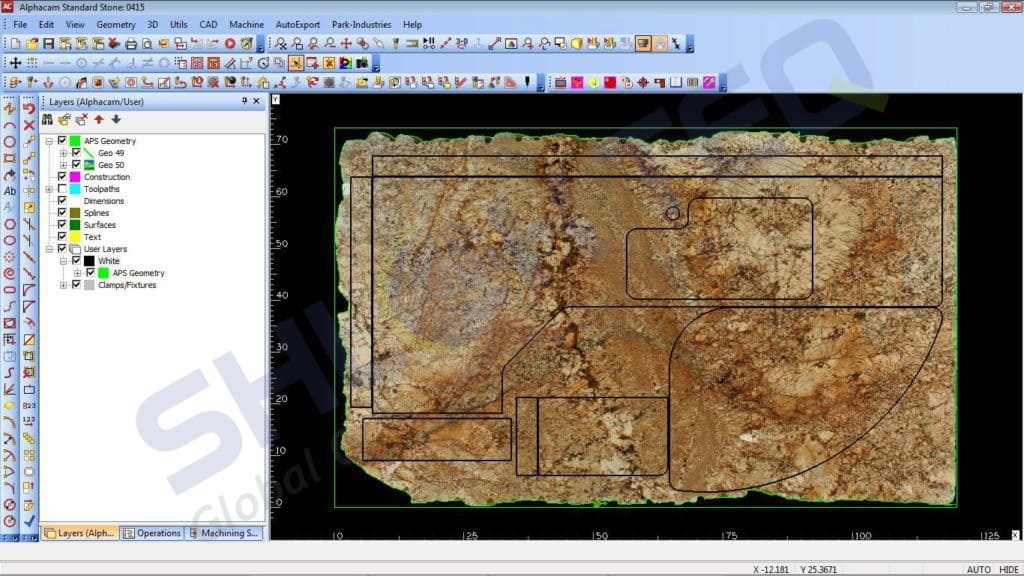Click the Print icon in toolbar
The height and width of the screenshot is (576, 1024).
[x=131, y=44]
